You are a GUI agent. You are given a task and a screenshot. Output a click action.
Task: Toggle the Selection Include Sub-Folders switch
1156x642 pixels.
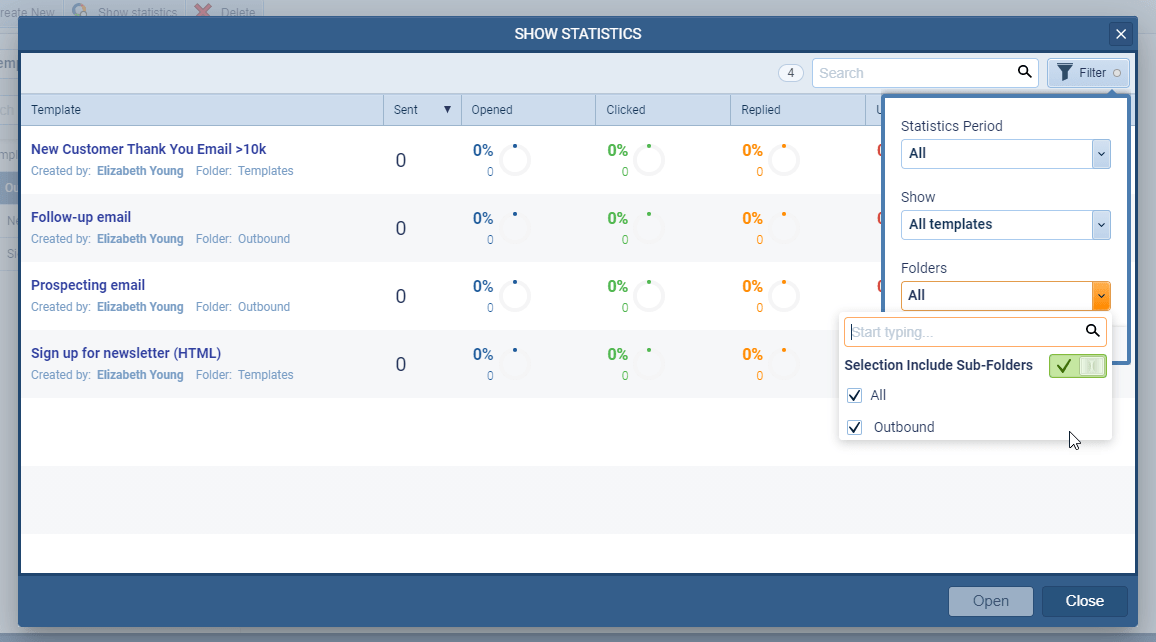[1077, 366]
